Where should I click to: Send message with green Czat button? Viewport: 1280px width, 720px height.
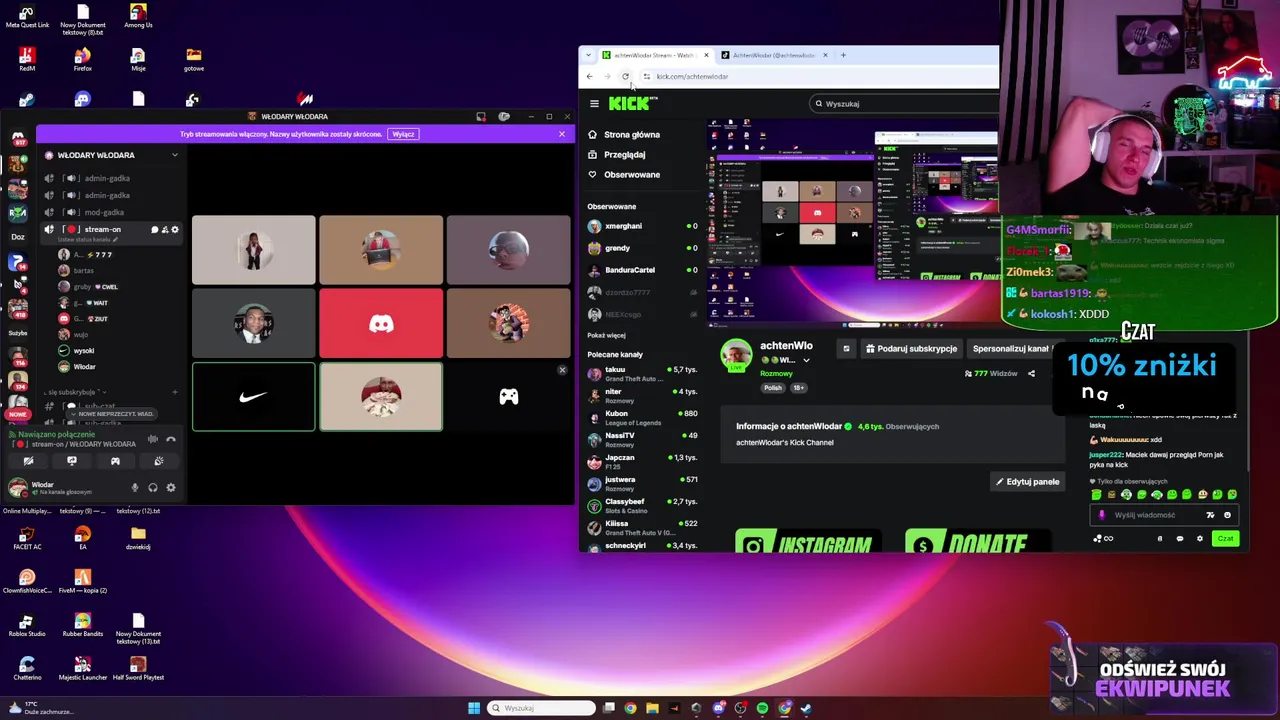pos(1225,539)
